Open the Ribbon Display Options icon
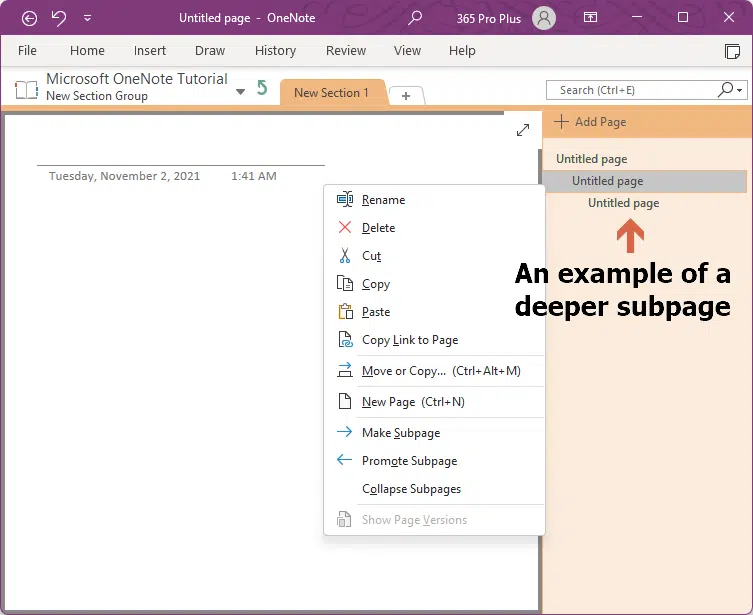 (x=590, y=18)
